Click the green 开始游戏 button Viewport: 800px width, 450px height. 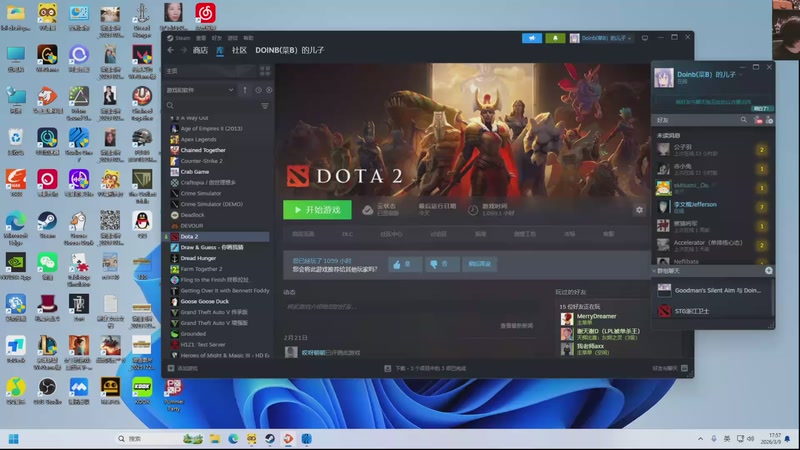pos(317,210)
